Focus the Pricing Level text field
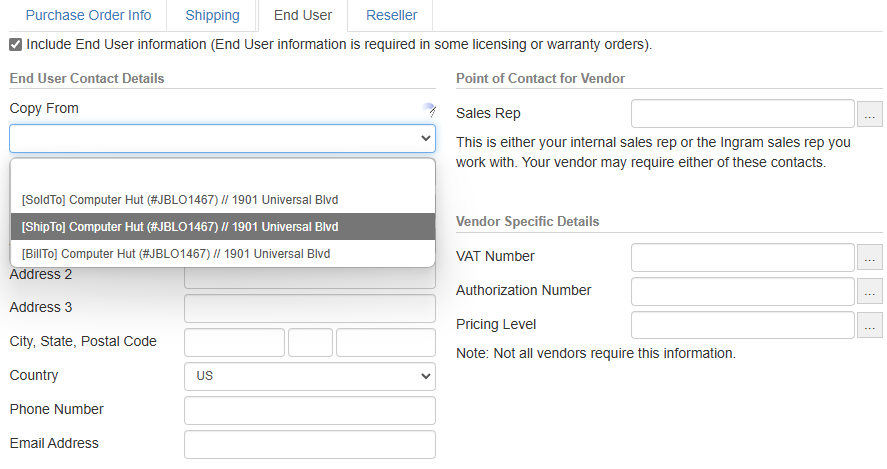887x469 pixels. (x=742, y=325)
